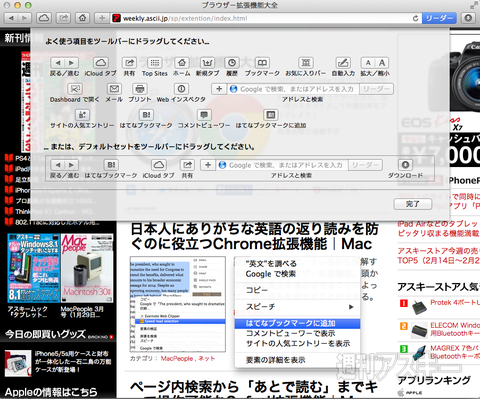Select the ブックマーク book item
480x399 pixels.
click(x=262, y=67)
